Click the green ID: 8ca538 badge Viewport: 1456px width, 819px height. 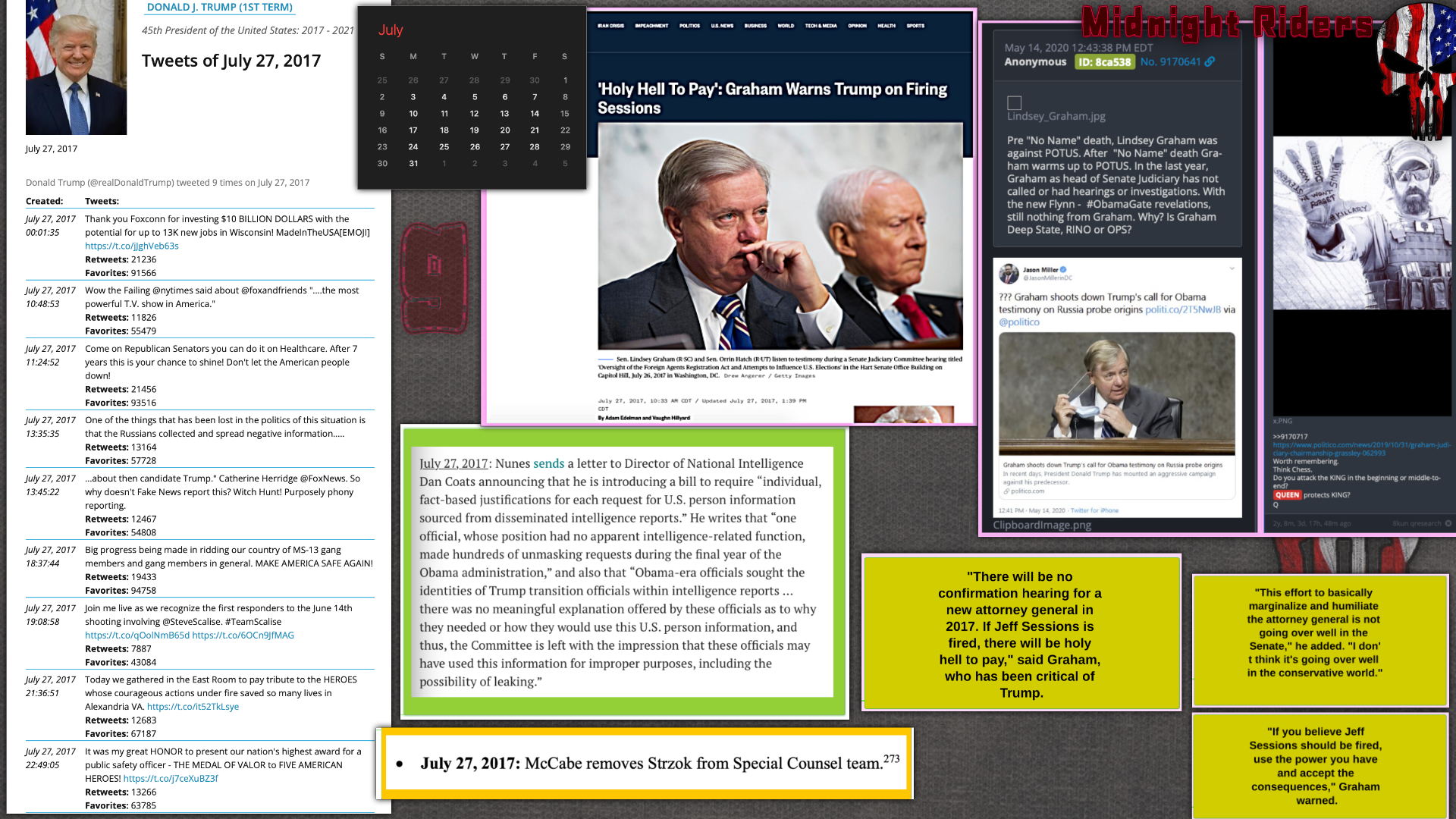[x=1104, y=62]
